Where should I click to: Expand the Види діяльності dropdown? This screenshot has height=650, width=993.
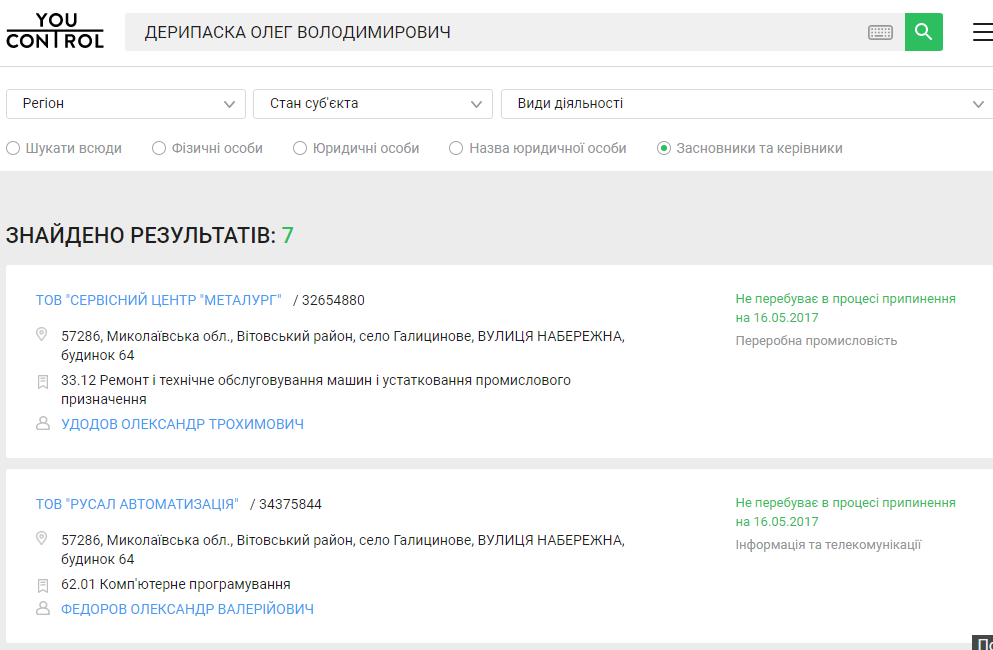coord(746,103)
